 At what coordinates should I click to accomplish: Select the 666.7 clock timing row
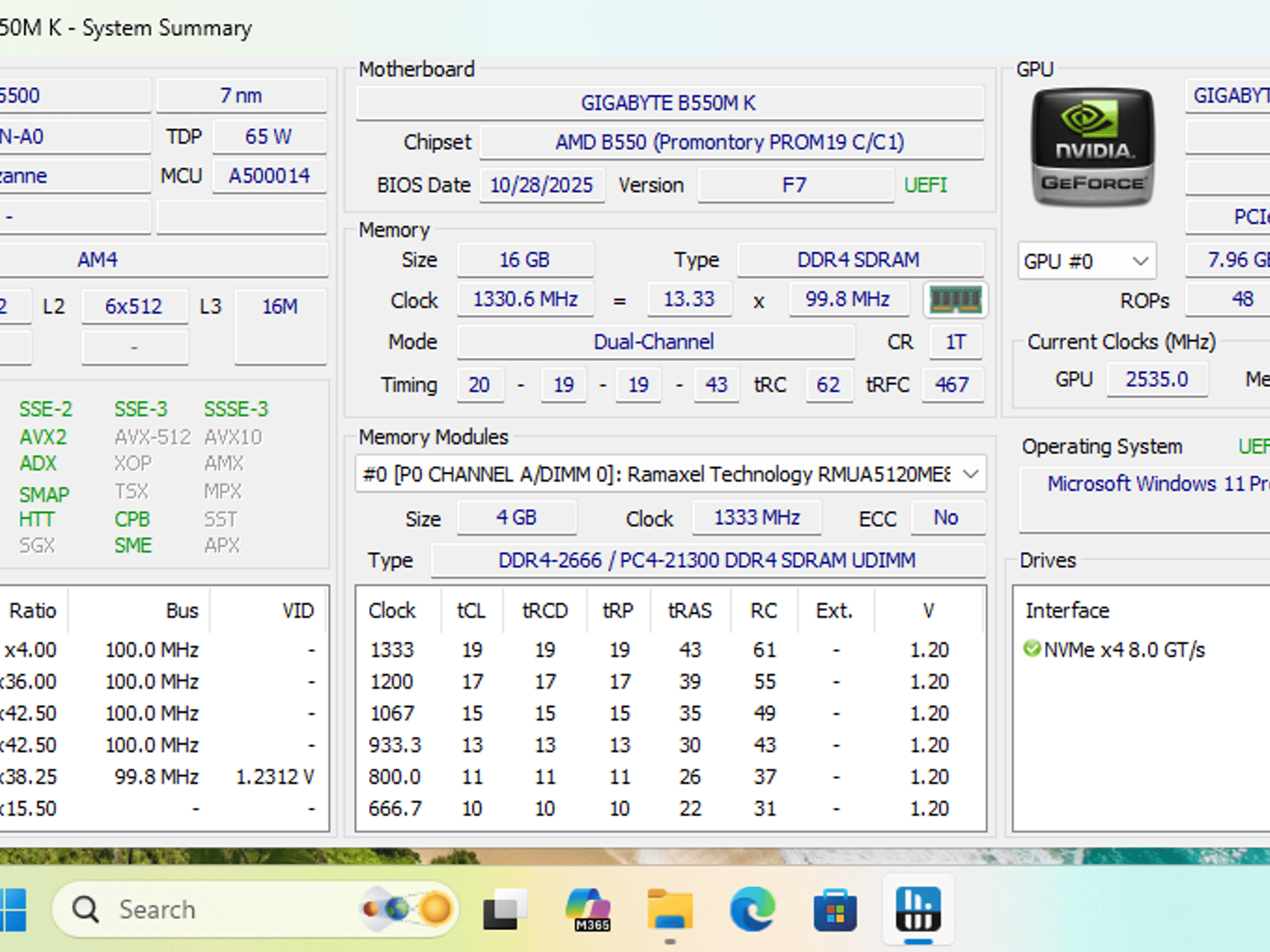pos(670,809)
